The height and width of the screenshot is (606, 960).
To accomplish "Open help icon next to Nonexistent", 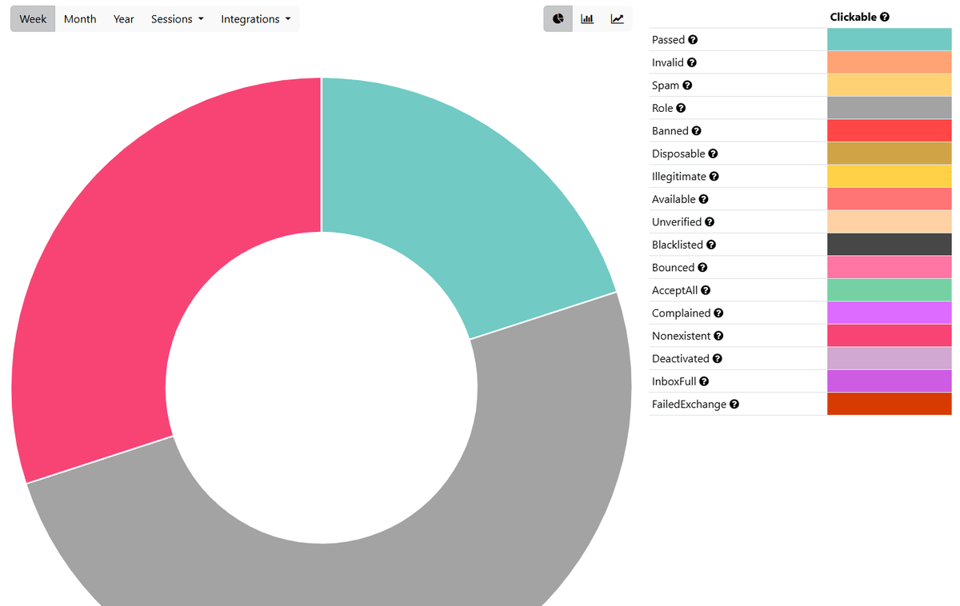I will (718, 335).
